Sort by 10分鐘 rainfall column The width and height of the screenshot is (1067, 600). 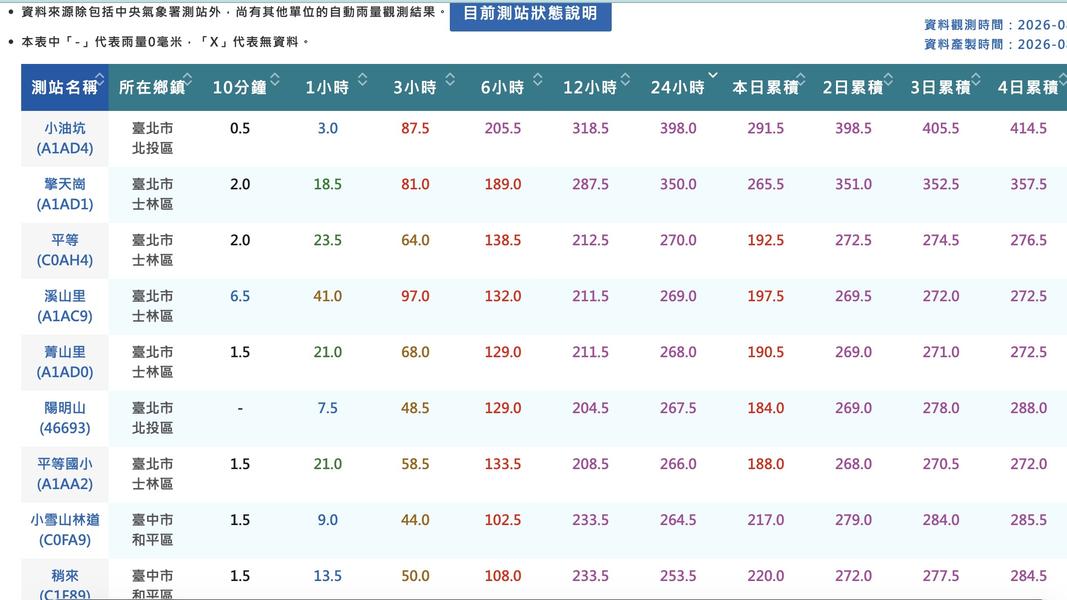240,87
